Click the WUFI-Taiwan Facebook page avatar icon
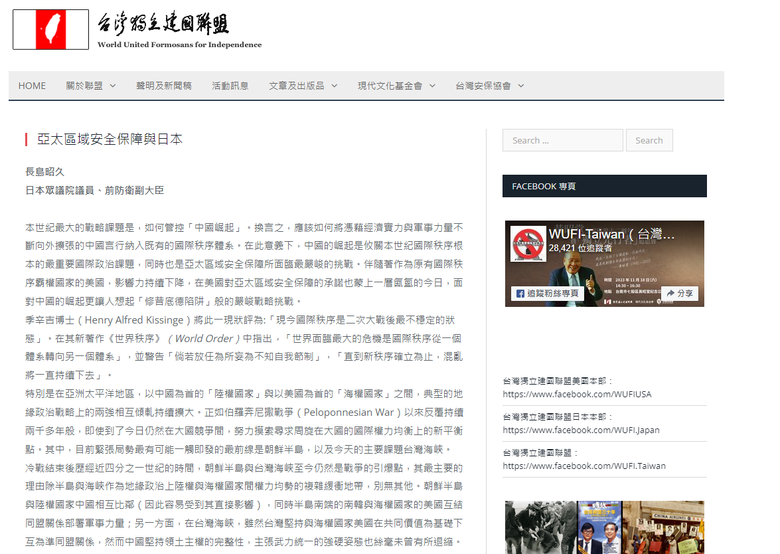 (x=528, y=244)
